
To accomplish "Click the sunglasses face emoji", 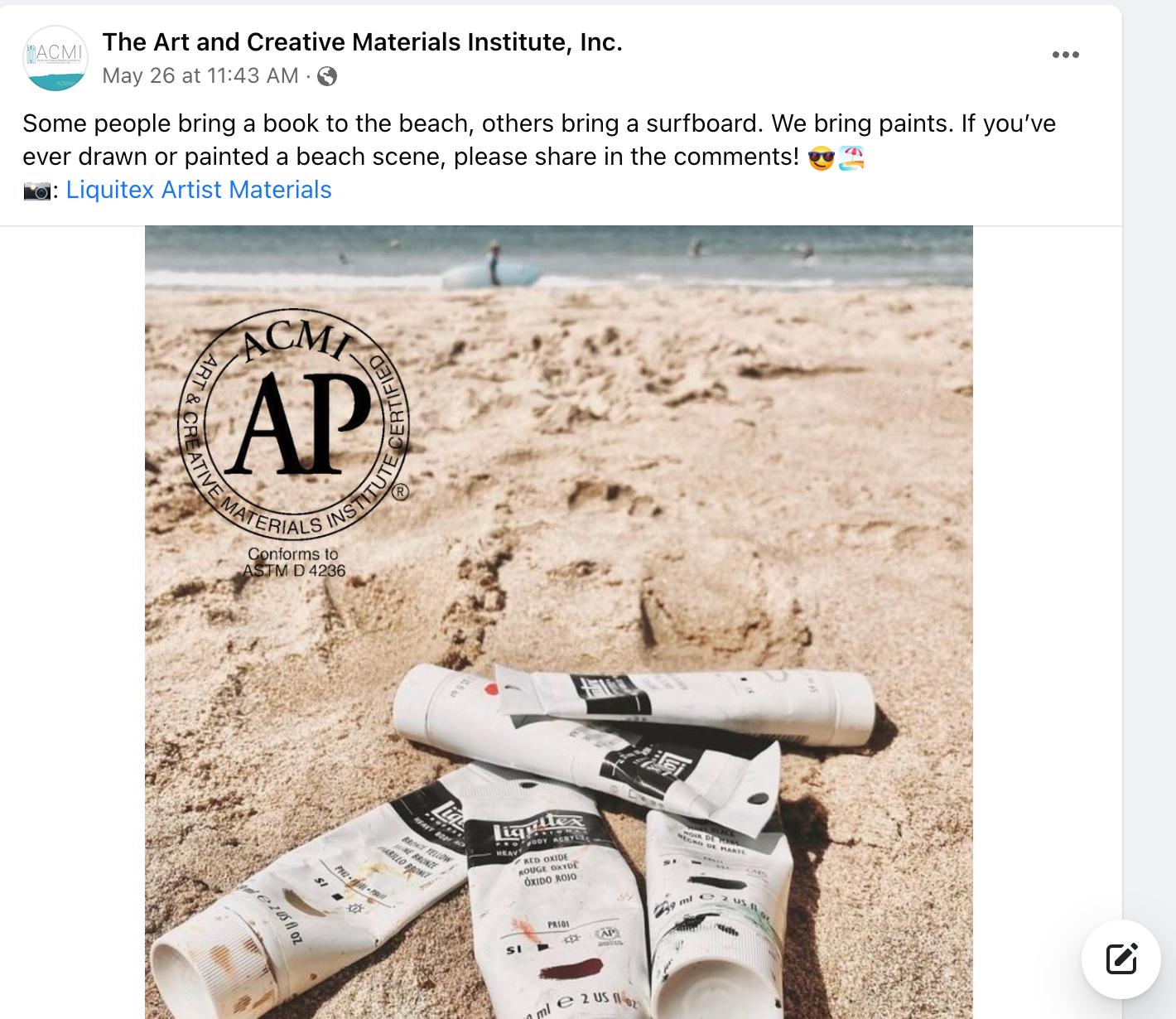I will click(x=821, y=157).
